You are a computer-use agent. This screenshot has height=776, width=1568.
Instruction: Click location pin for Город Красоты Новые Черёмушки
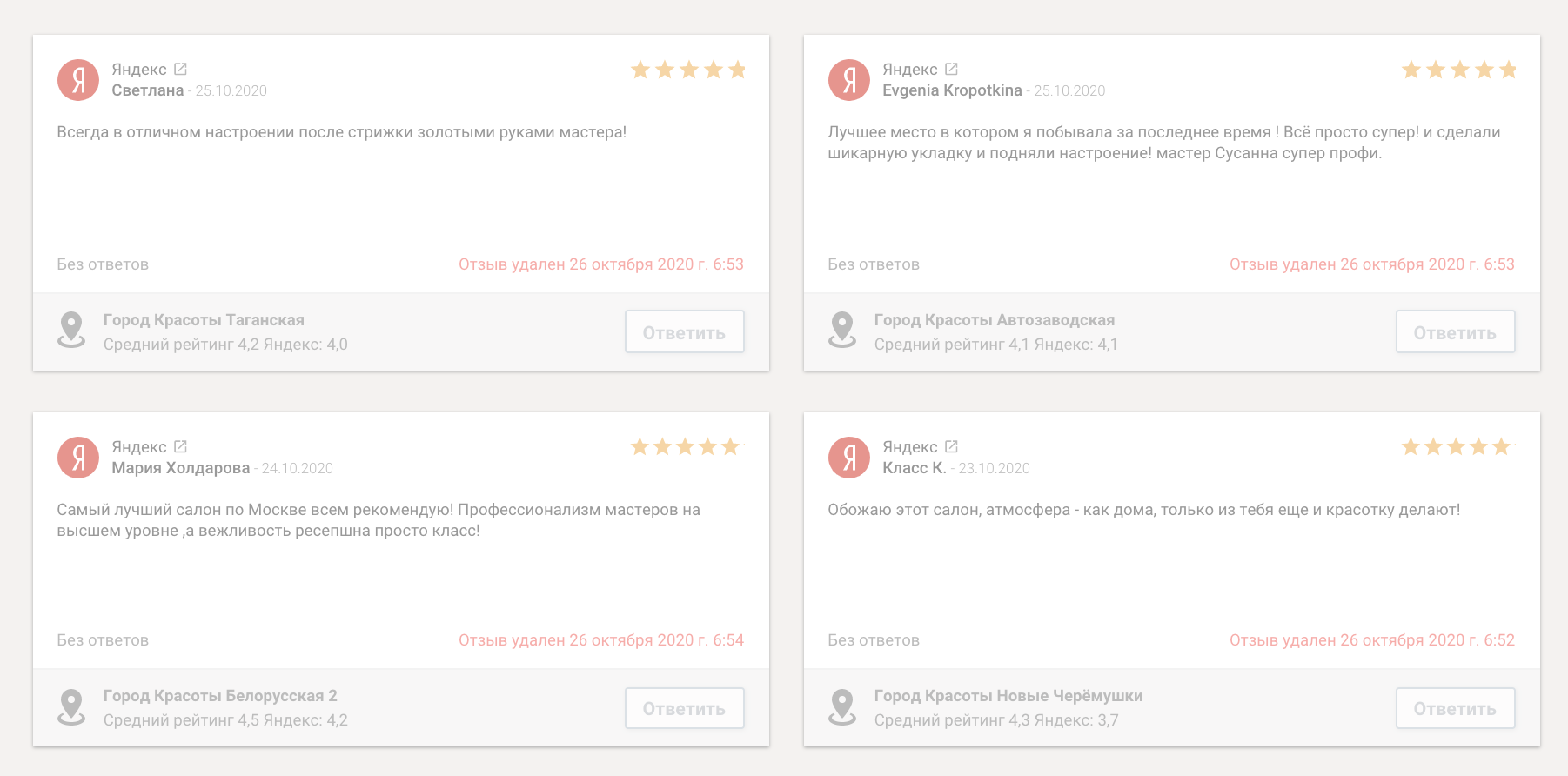point(842,706)
